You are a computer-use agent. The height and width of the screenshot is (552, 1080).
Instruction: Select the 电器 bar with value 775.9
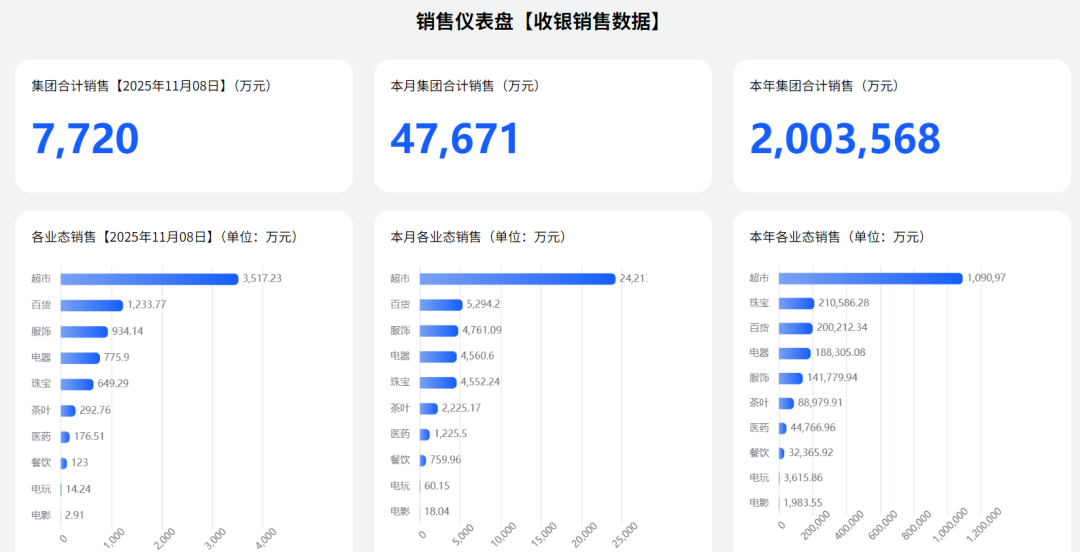(x=80, y=358)
